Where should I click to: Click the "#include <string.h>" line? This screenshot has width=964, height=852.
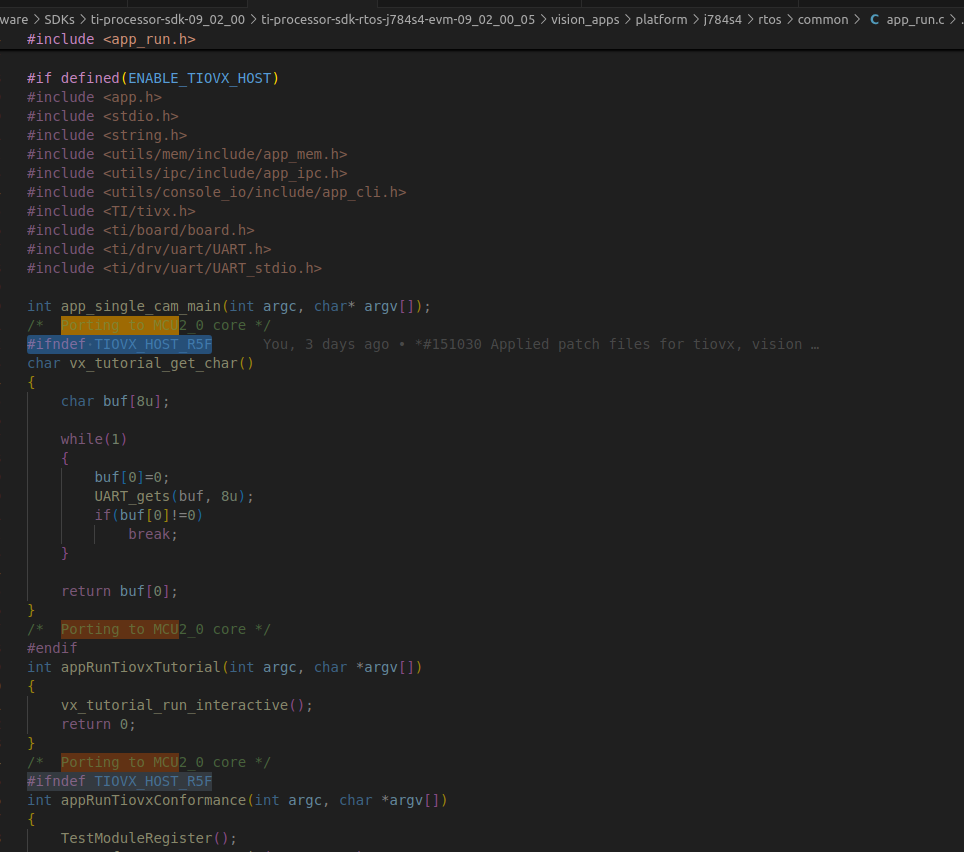point(107,136)
